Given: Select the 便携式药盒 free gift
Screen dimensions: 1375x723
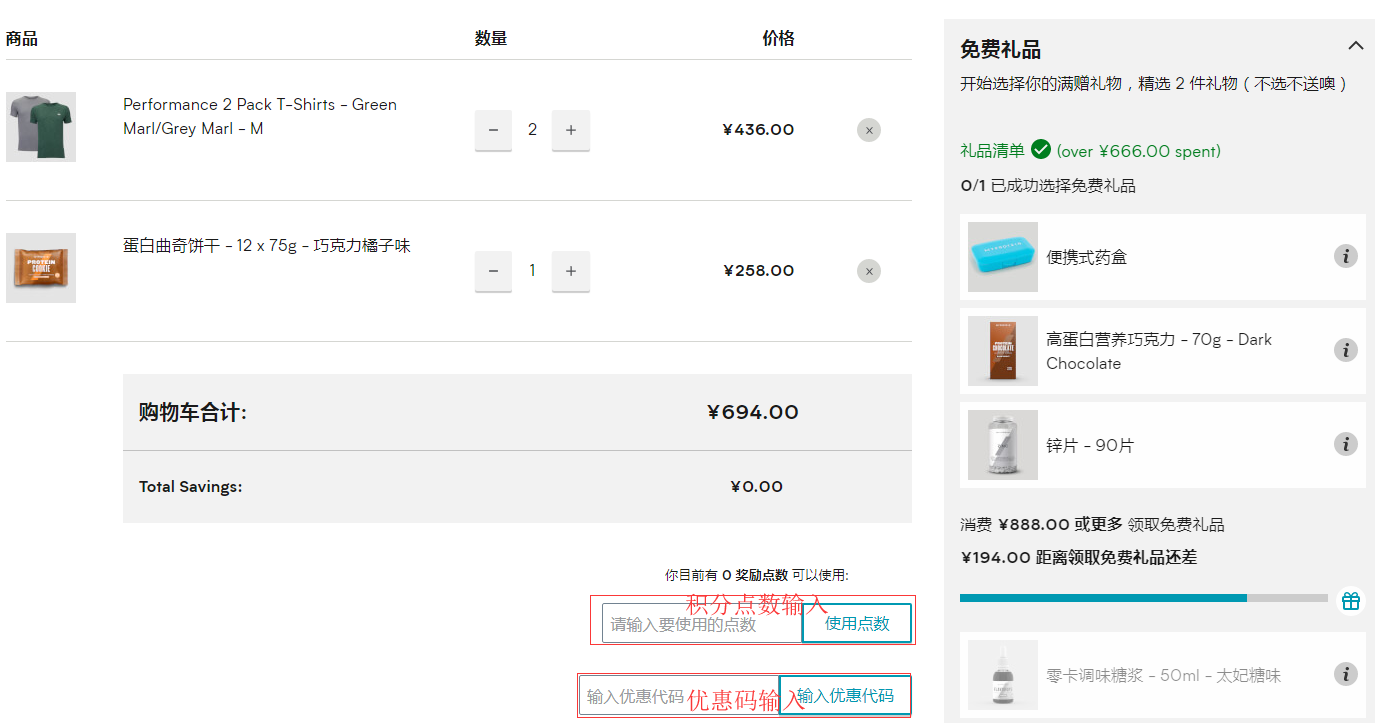Looking at the screenshot, I should (x=1086, y=257).
